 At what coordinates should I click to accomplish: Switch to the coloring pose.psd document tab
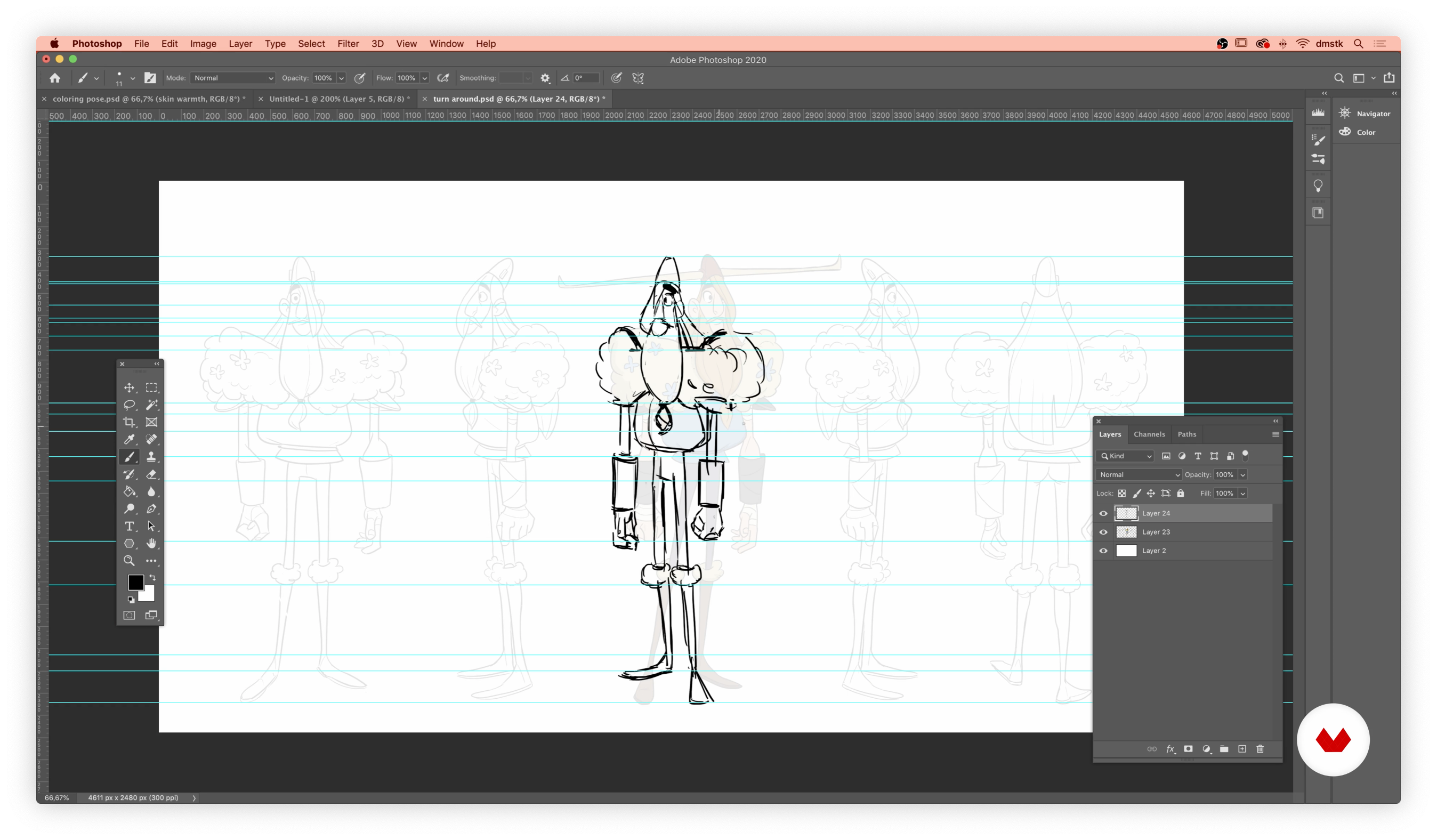pyautogui.click(x=146, y=99)
